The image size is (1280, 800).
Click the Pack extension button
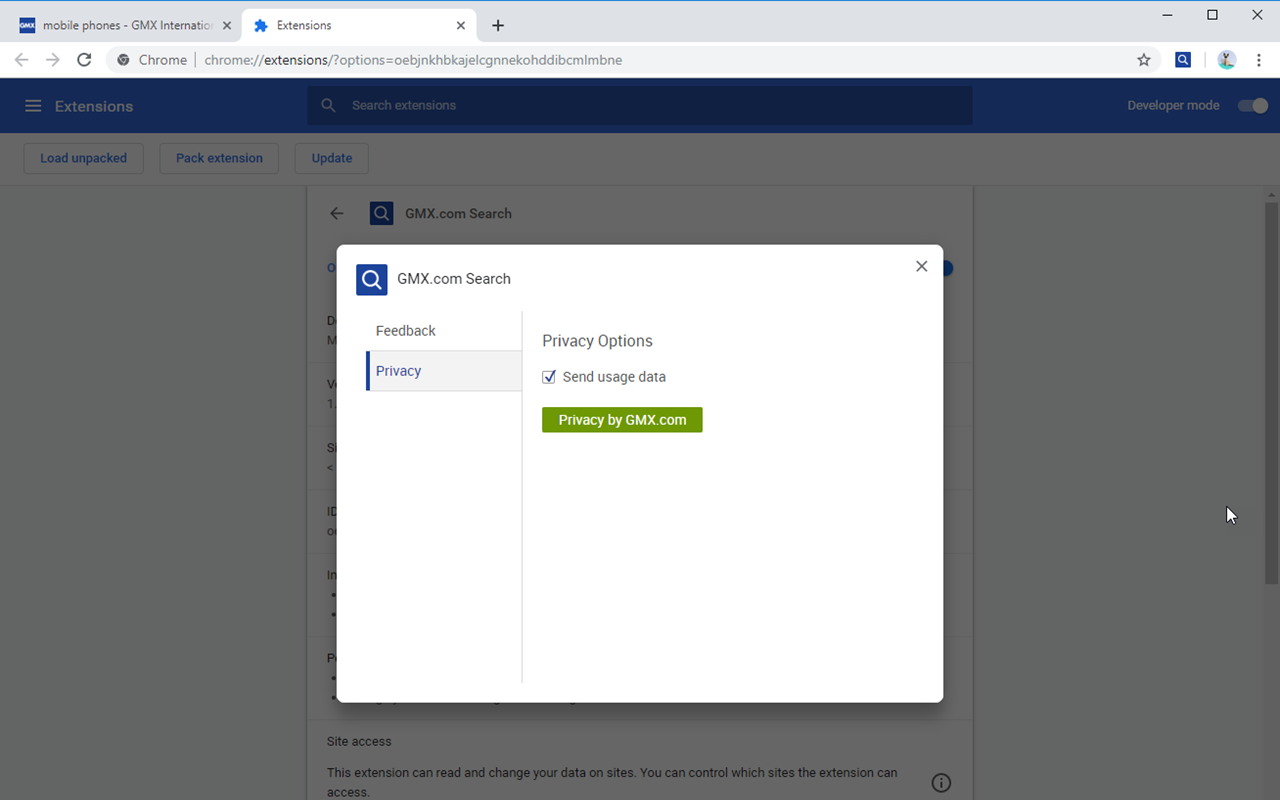coord(219,158)
